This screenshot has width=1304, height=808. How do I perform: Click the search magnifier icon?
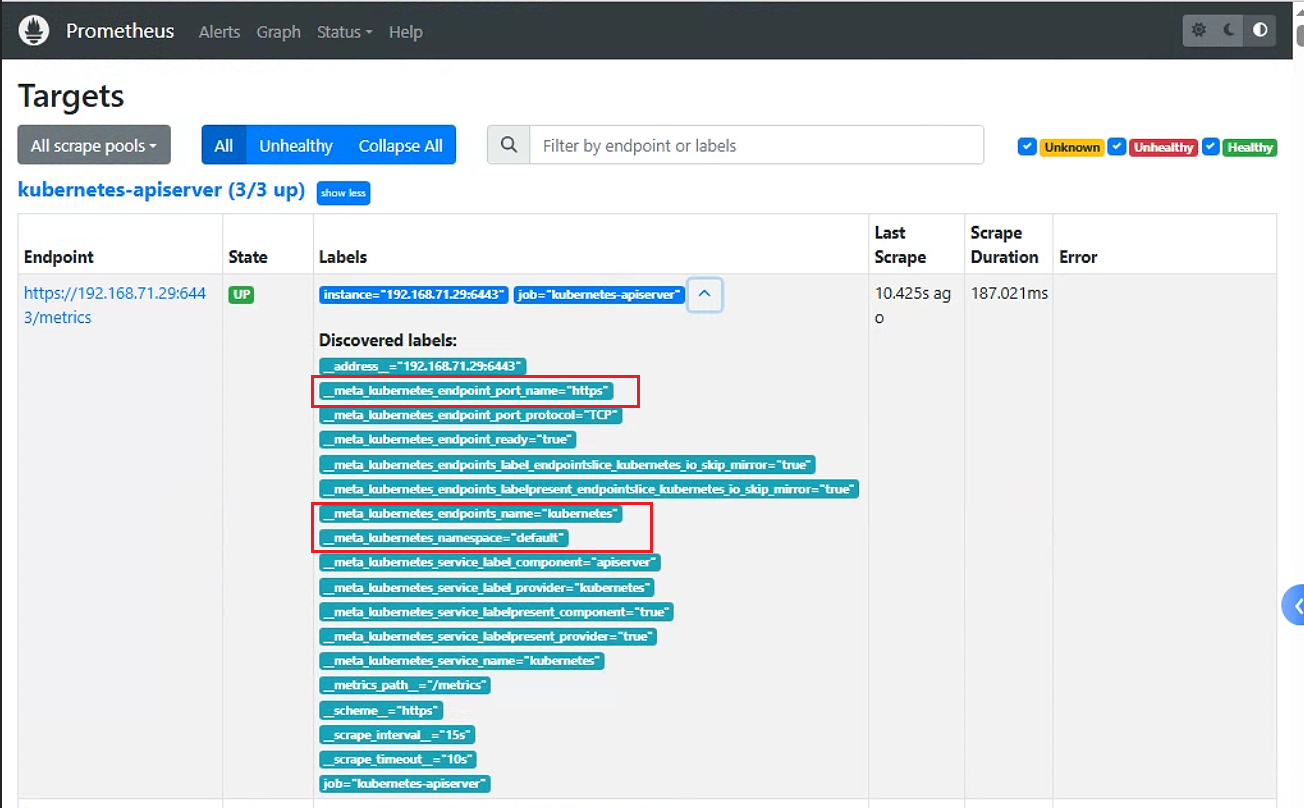508,145
